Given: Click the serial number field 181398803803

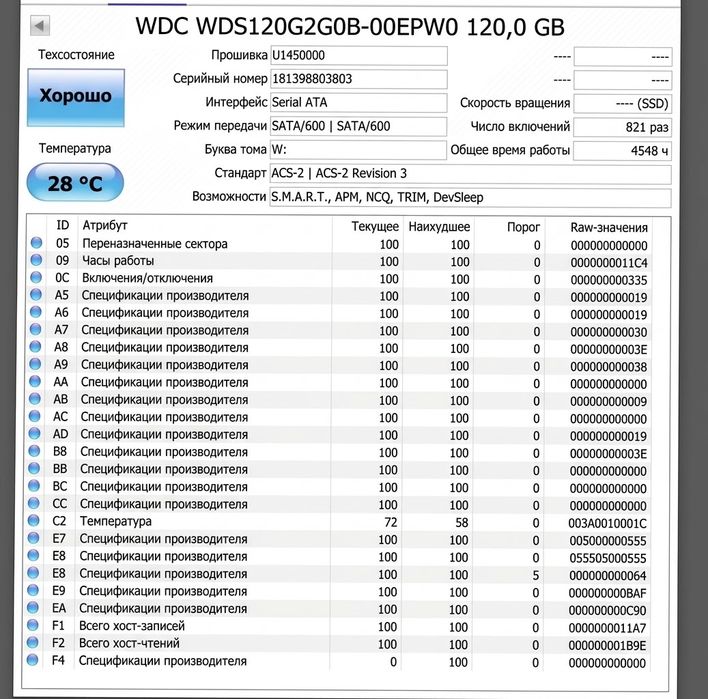Looking at the screenshot, I should click(x=359, y=79).
